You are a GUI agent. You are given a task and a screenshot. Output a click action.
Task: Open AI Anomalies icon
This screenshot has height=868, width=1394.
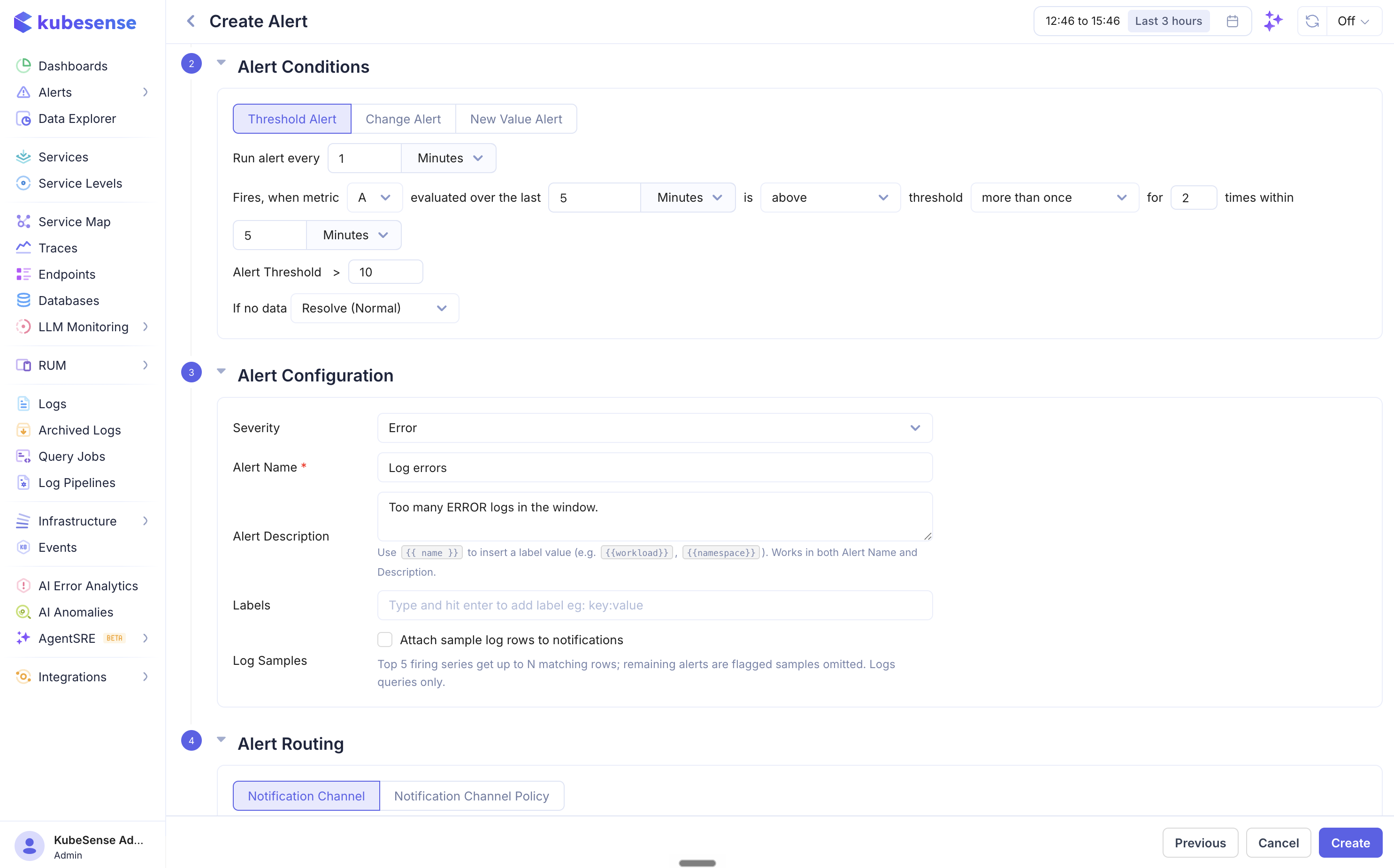pos(23,612)
